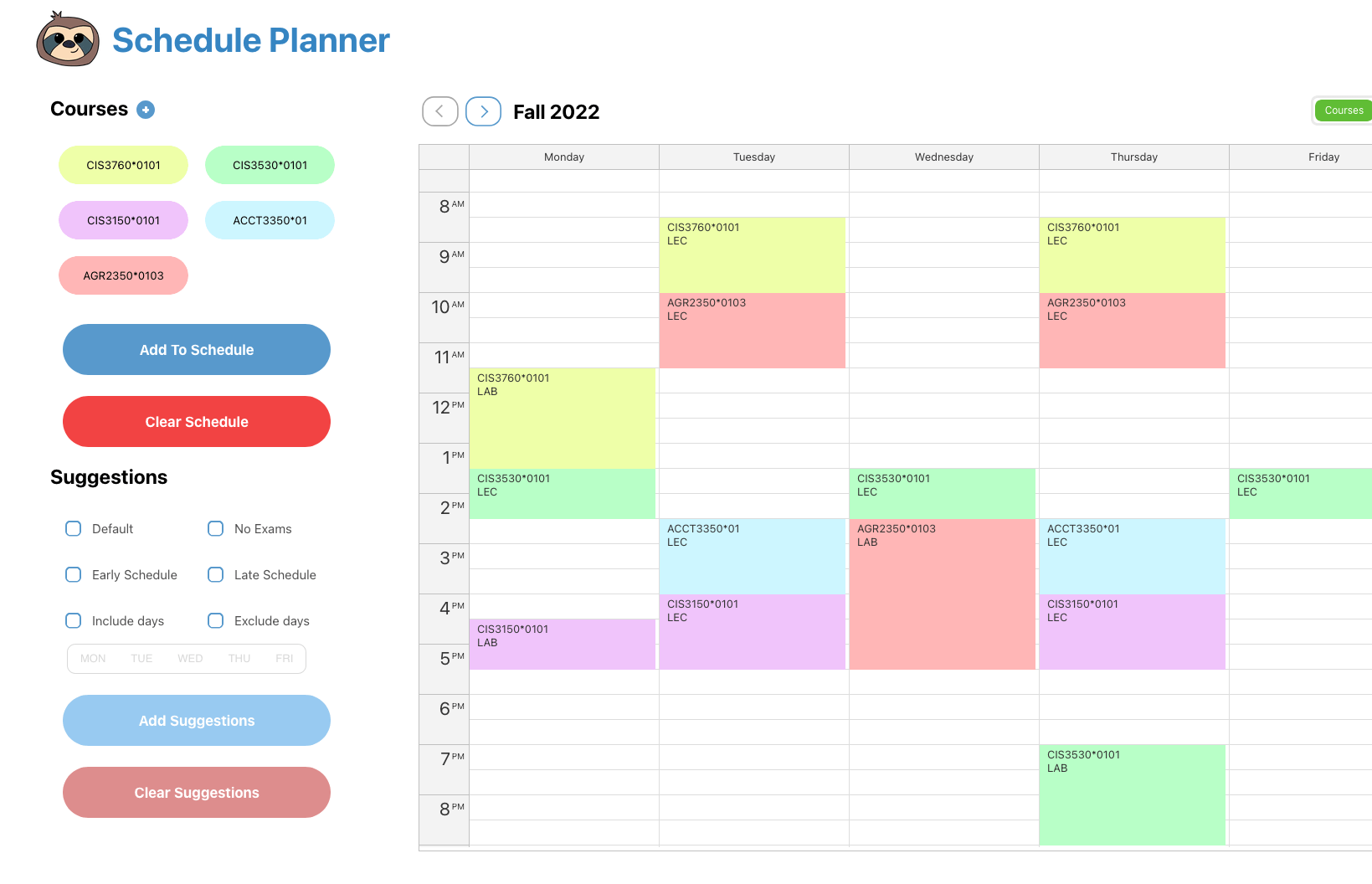Click Clear Suggestions
1372x884 pixels.
click(196, 792)
